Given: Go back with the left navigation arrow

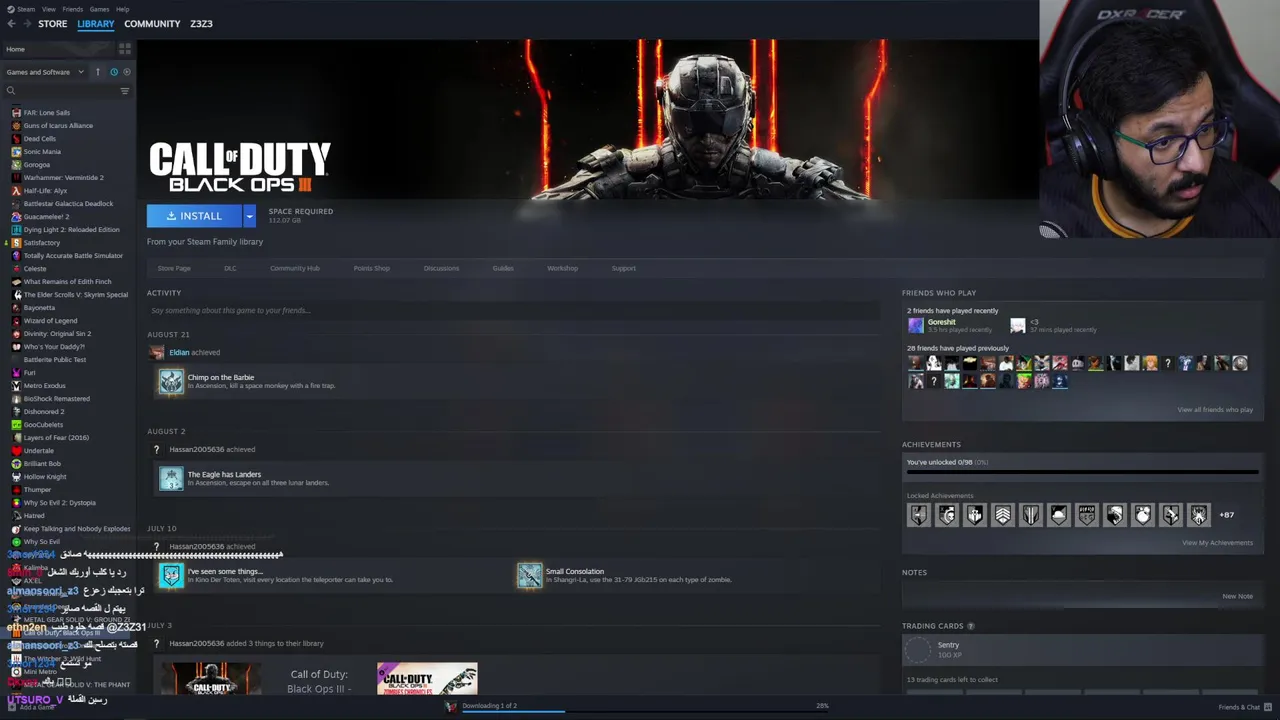Looking at the screenshot, I should point(11,24).
